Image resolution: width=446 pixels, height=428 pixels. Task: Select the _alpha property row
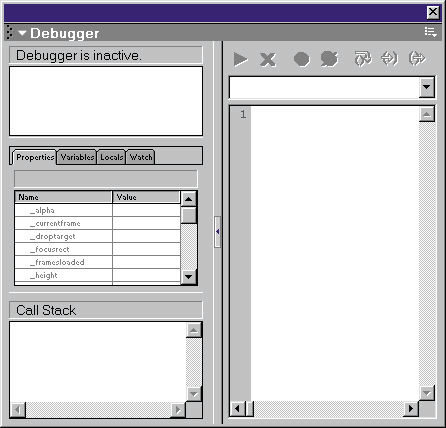pyautogui.click(x=97, y=210)
